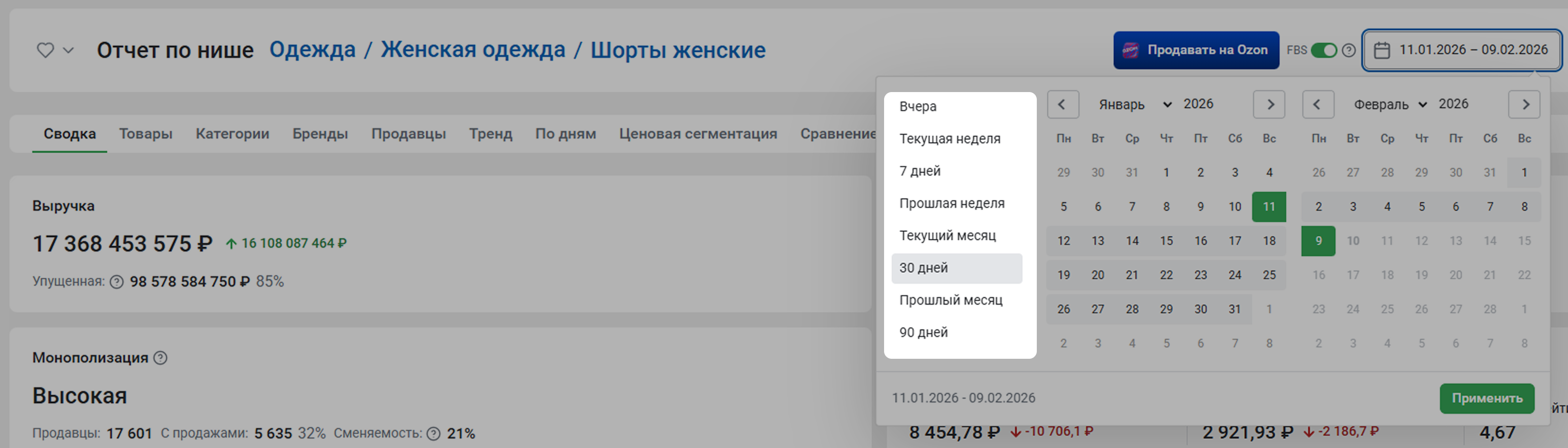
Task: Click help icon next to Сменяемость
Action: (434, 433)
